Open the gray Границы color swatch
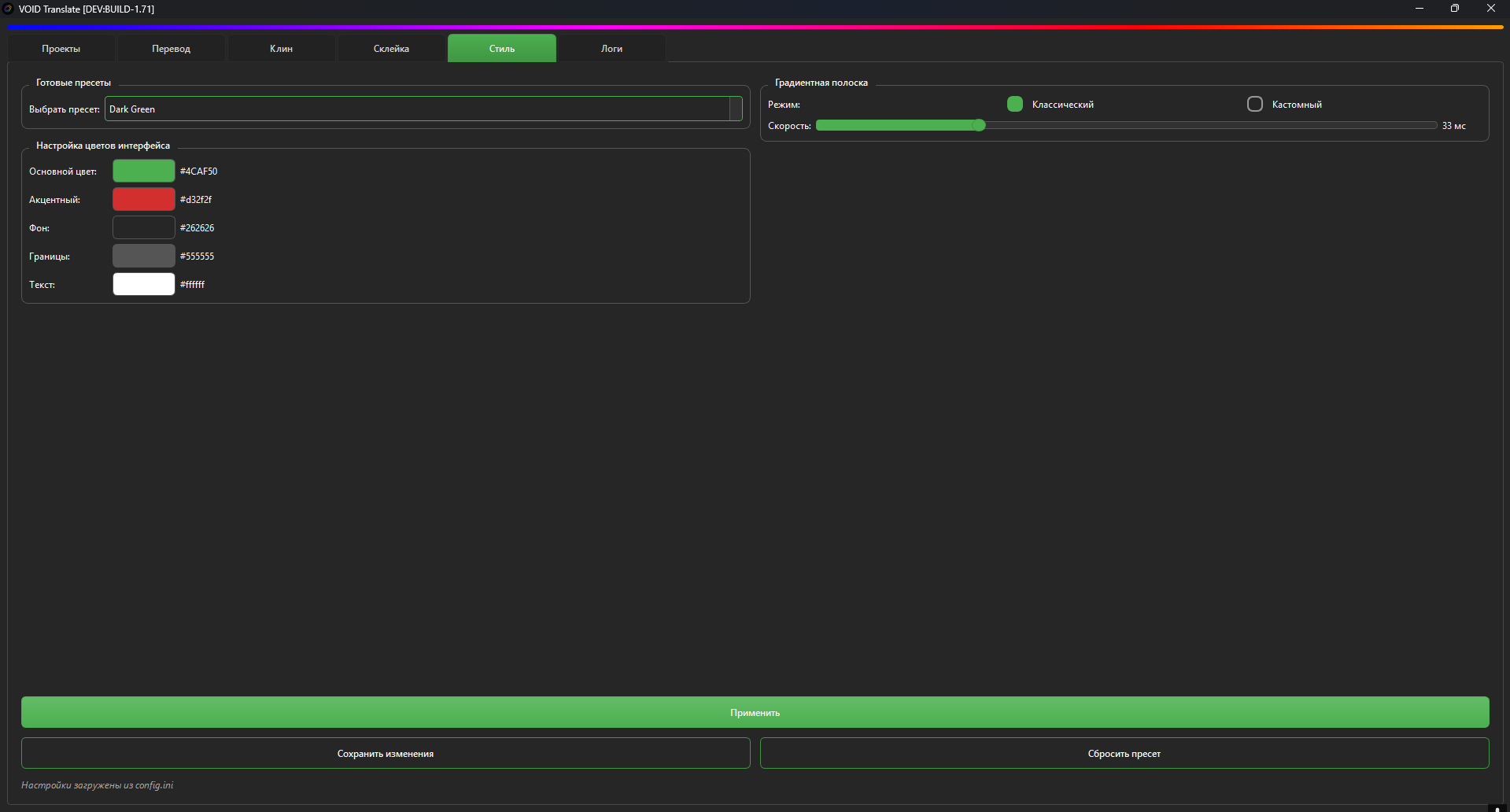1510x812 pixels. tap(144, 256)
